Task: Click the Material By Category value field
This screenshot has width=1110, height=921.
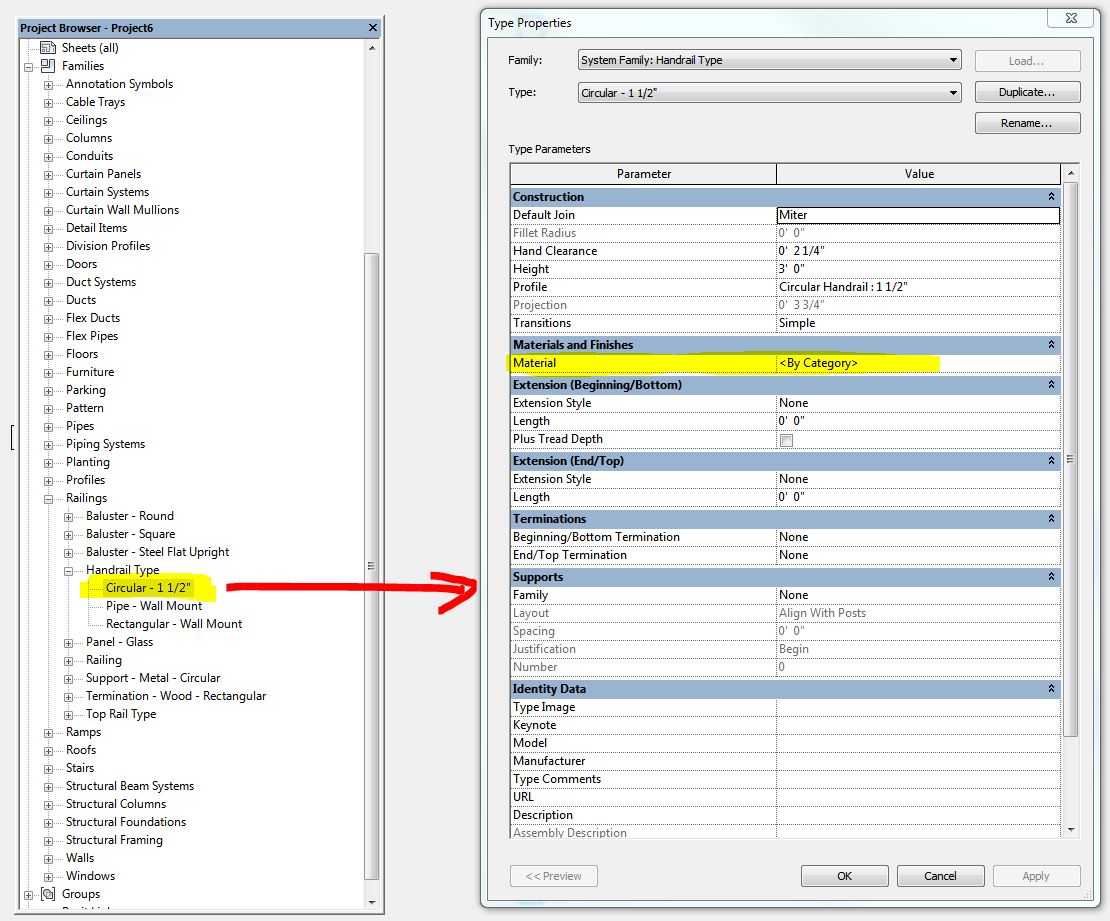Action: [x=917, y=363]
